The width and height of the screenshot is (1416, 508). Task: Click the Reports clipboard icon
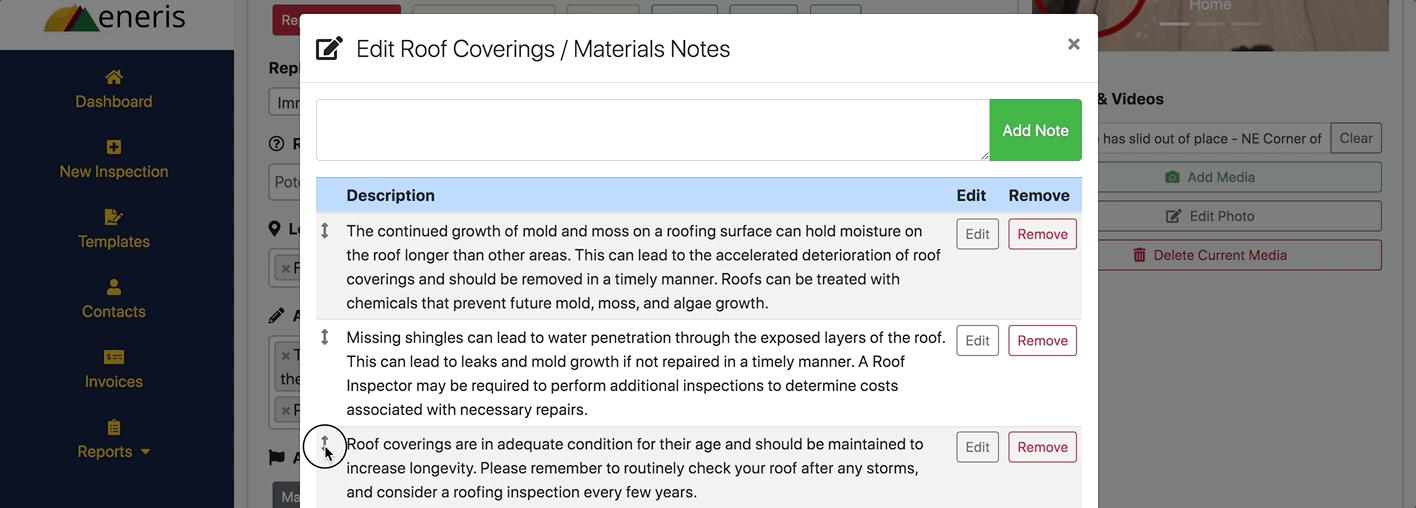point(114,427)
